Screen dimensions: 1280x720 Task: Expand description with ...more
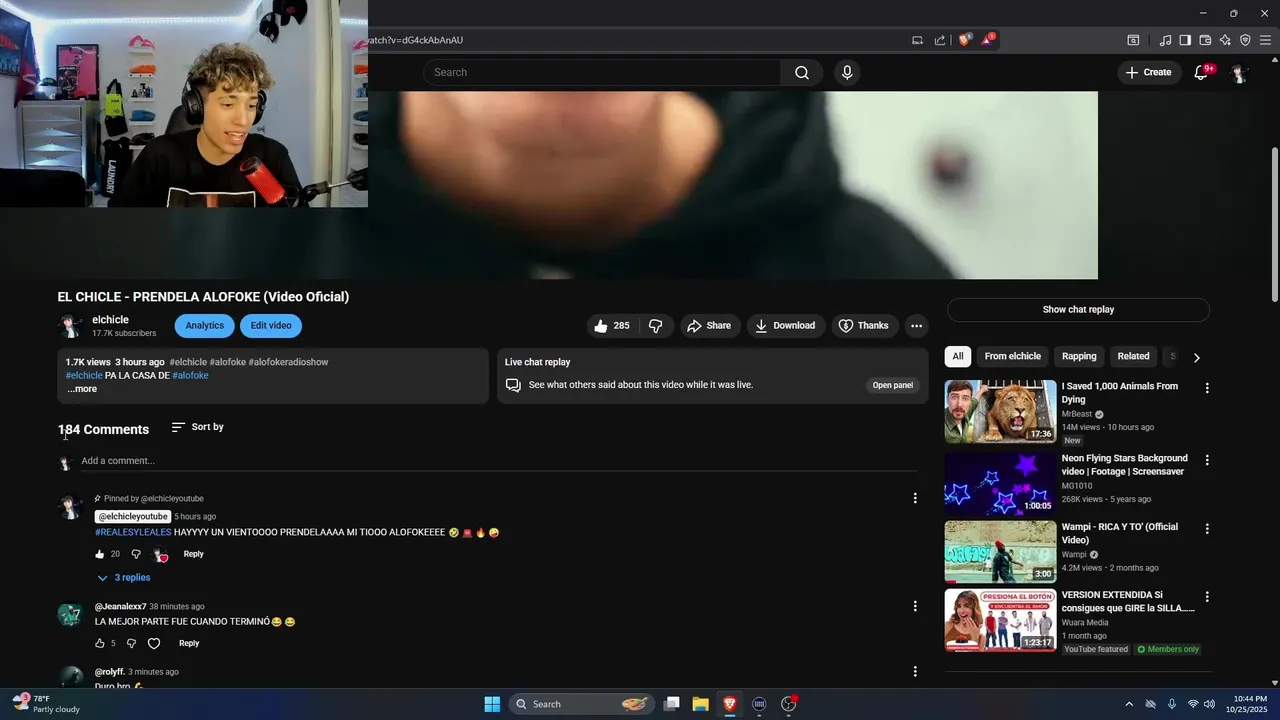[82, 389]
